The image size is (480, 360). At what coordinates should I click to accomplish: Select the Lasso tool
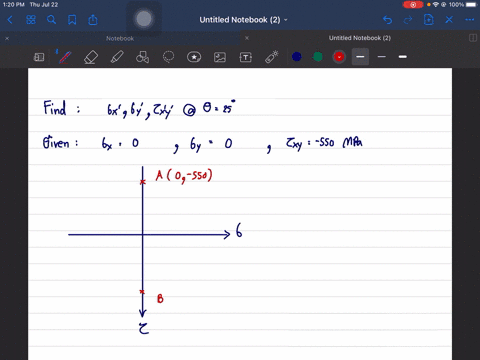pos(168,57)
